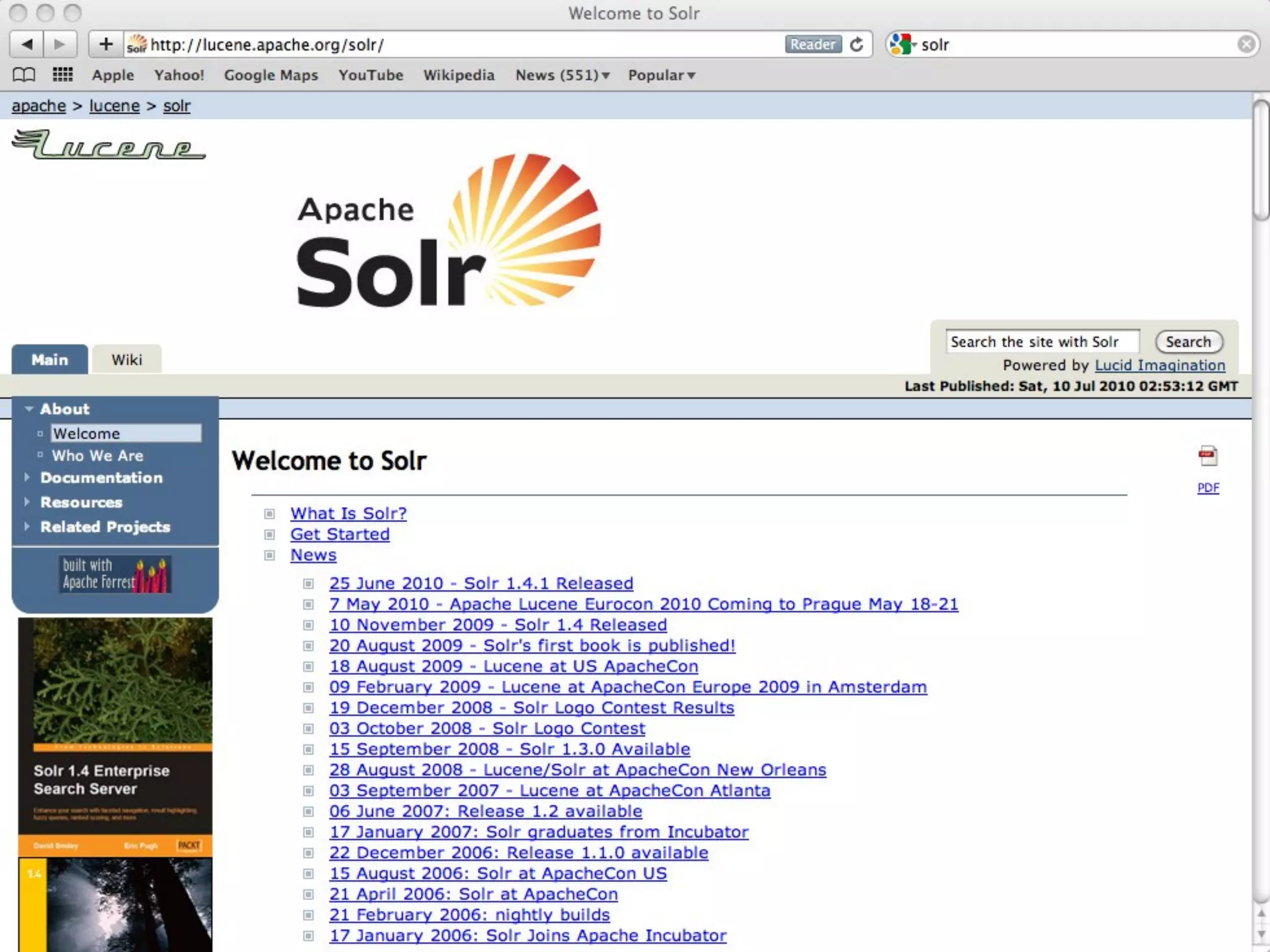1270x952 pixels.
Task: Reload the page with the refresh icon
Action: tap(856, 45)
